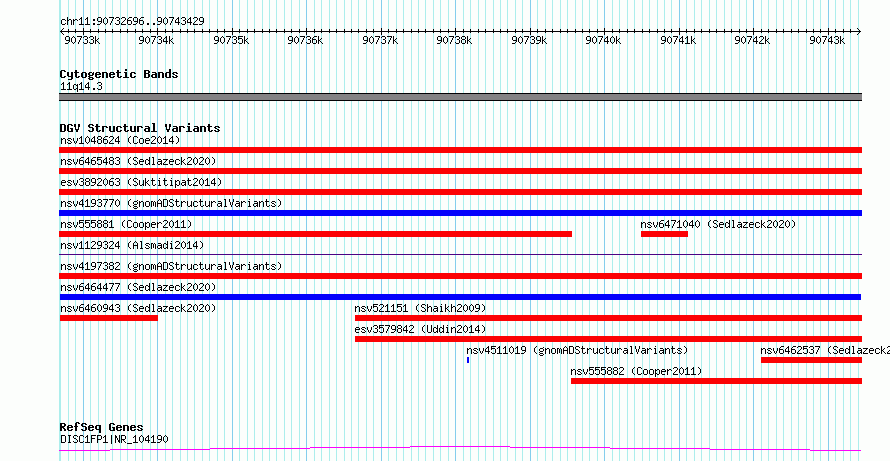The height and width of the screenshot is (461, 890).
Task: Click the DISC1FP1|NR_104190 gene label
Action: 114,439
